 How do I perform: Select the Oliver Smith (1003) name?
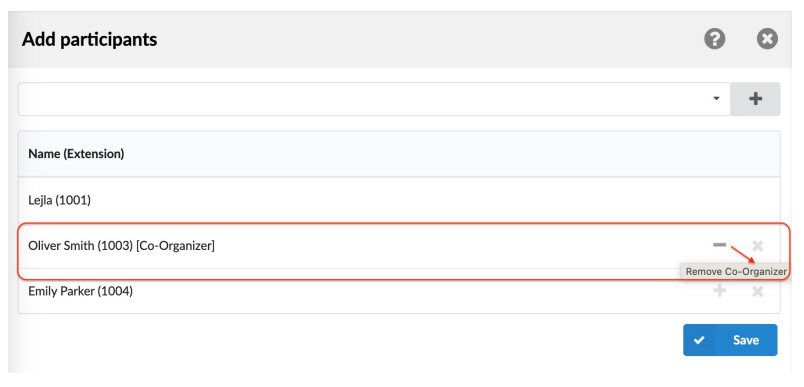81,246
